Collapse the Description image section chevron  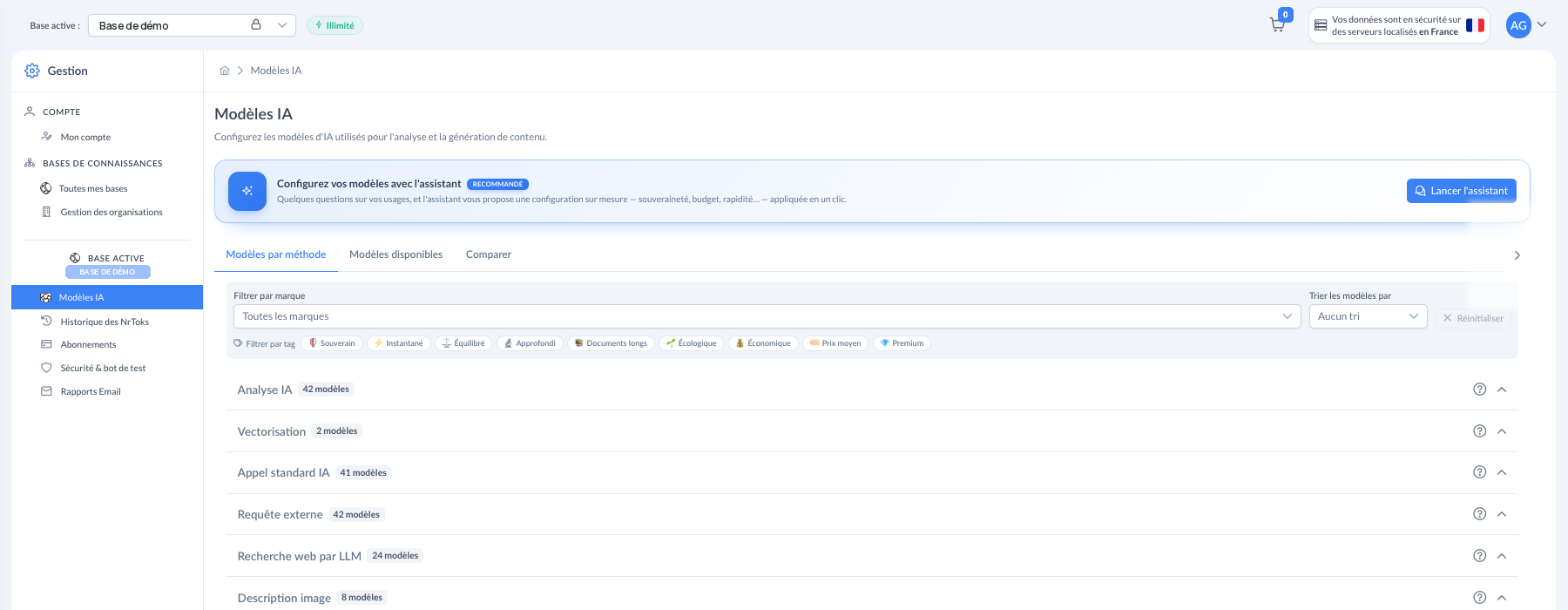click(1502, 598)
